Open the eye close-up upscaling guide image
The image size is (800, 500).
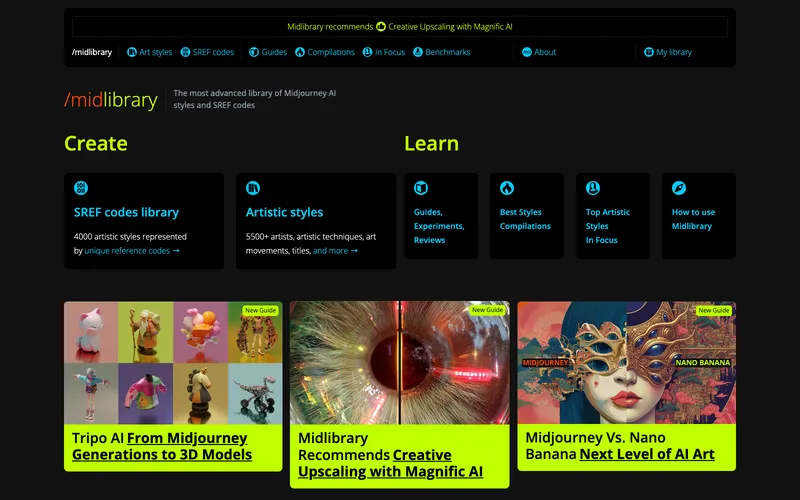pyautogui.click(x=399, y=363)
